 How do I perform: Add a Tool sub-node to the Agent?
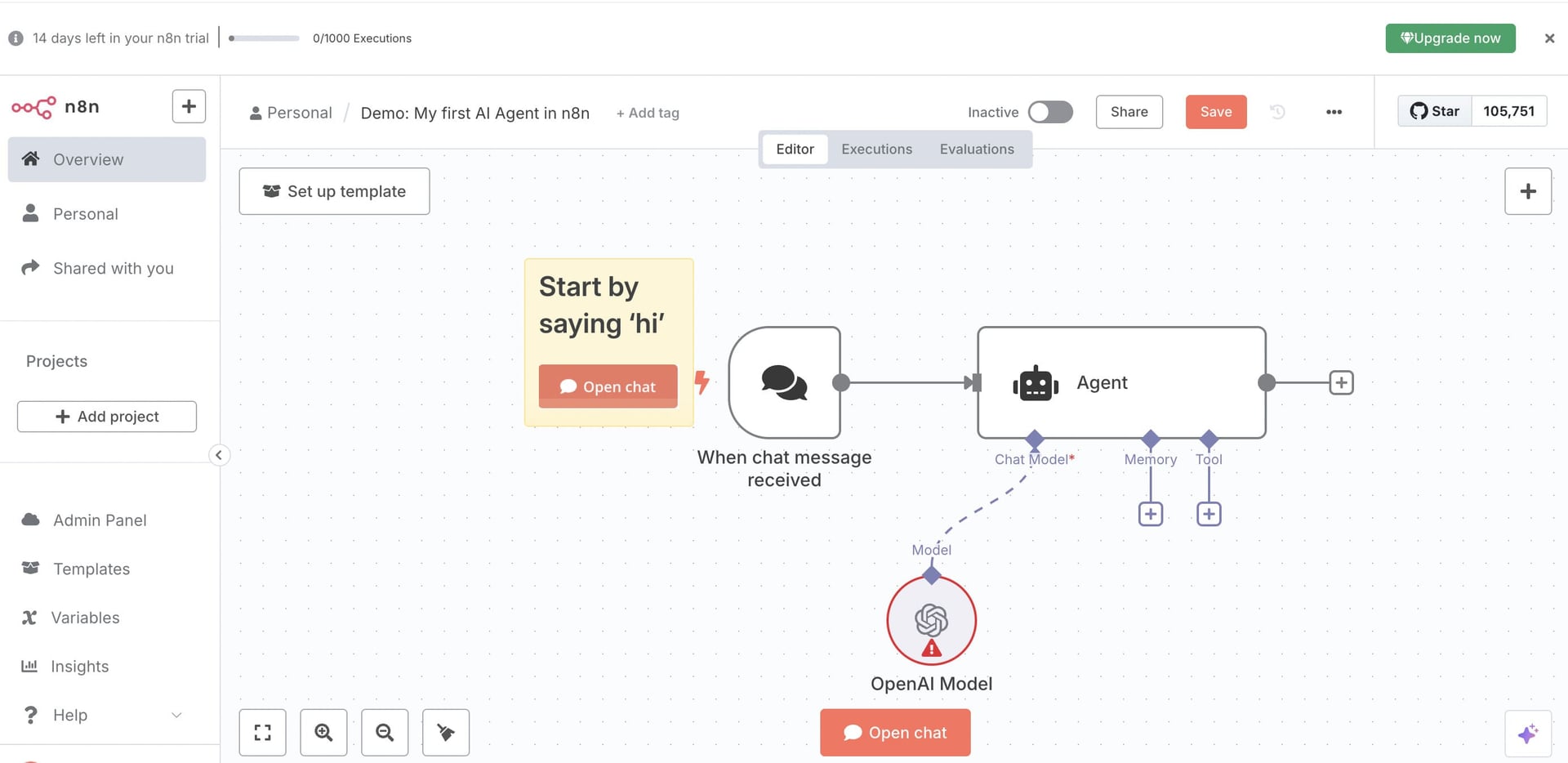[1209, 514]
